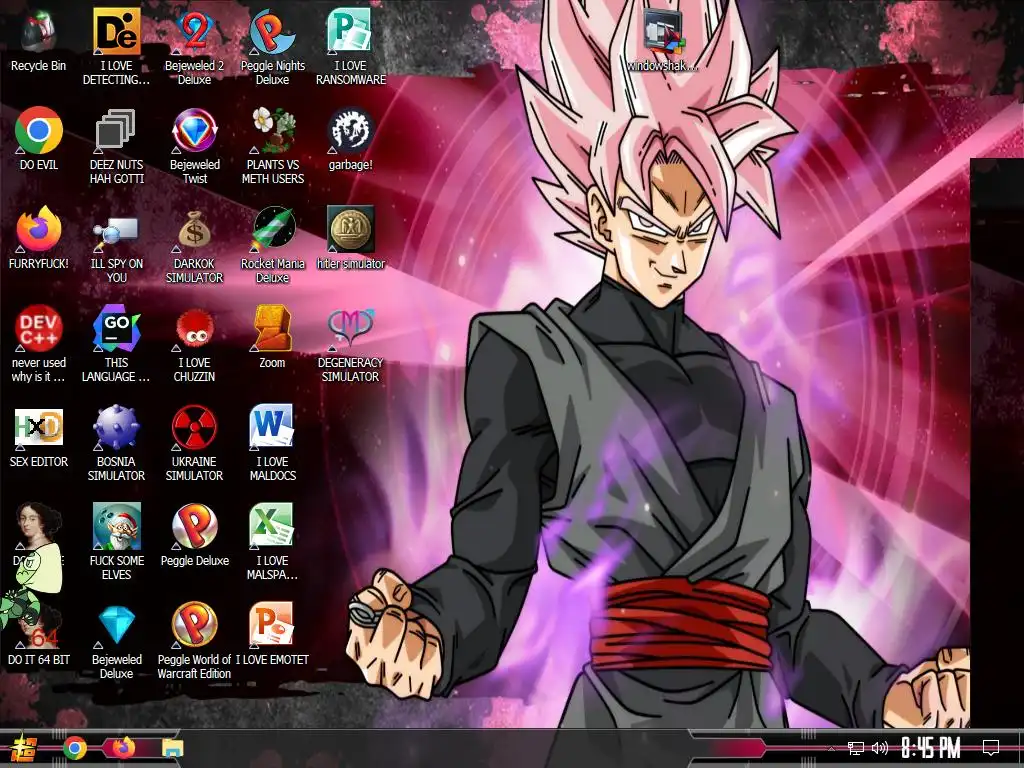Select the 'DEGENERACY SIMULATOR' heart icon
Image resolution: width=1024 pixels, height=768 pixels.
[350, 328]
